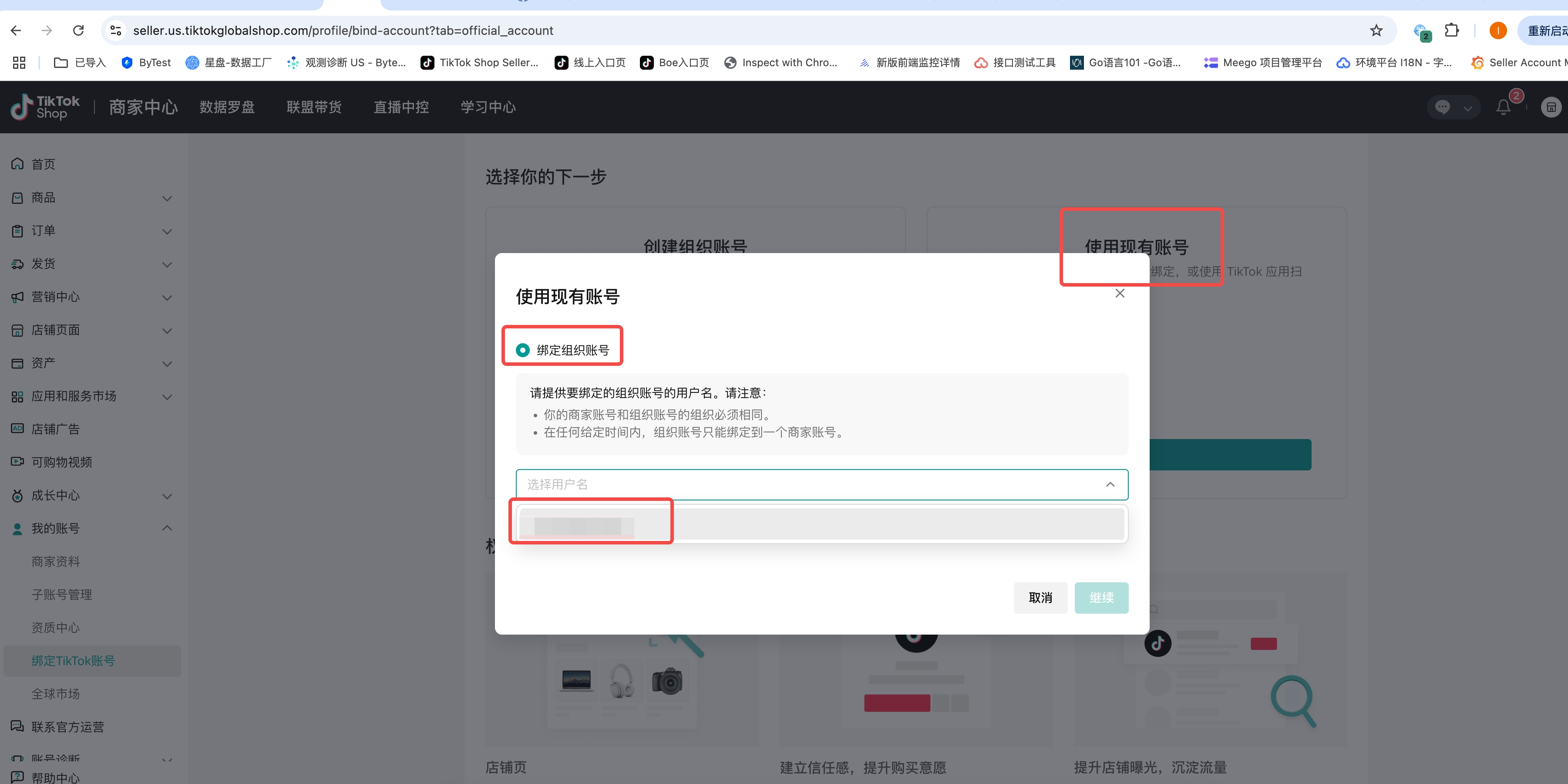
Task: Open the chat message icon in header
Action: pyautogui.click(x=1442, y=107)
